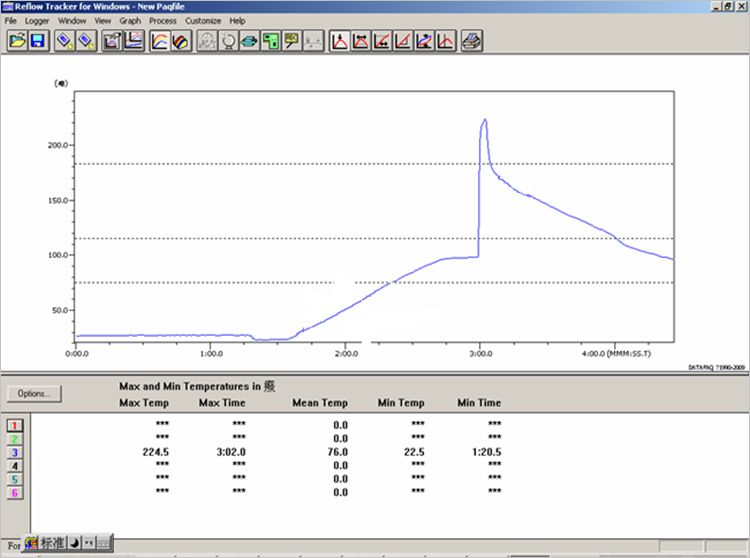Toggle probe 6 magenta channel button
The width and height of the screenshot is (750, 558).
[15, 492]
